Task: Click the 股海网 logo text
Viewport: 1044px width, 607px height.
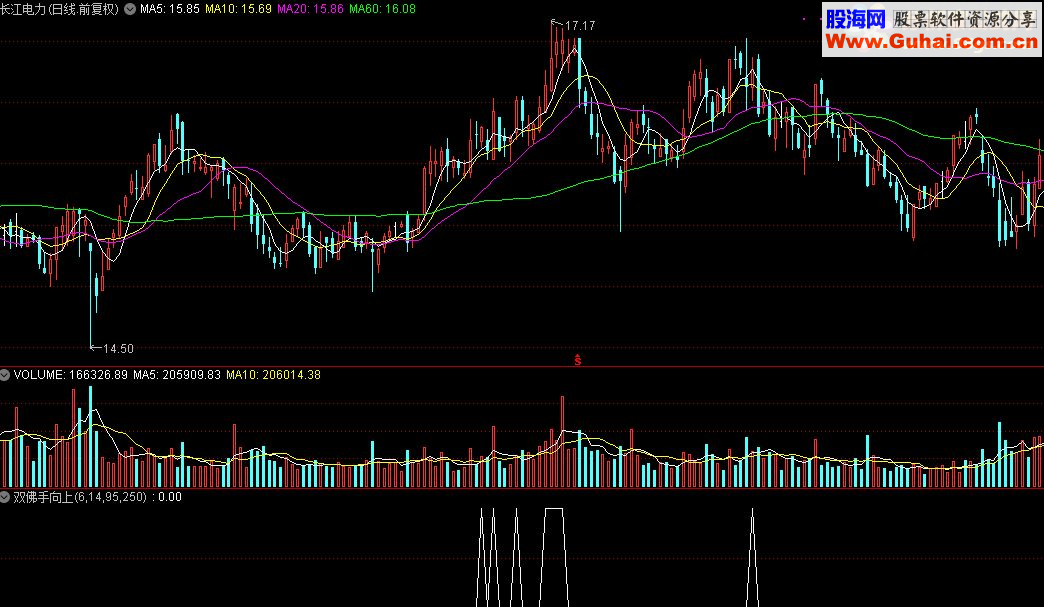Action: (x=856, y=19)
